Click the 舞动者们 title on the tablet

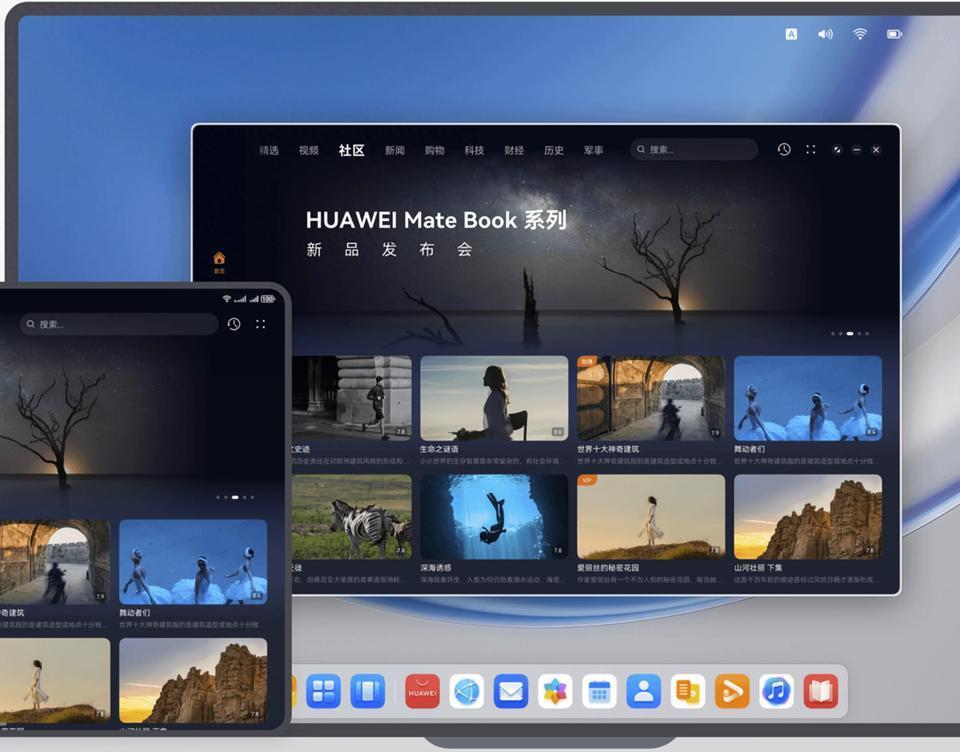tap(135, 612)
